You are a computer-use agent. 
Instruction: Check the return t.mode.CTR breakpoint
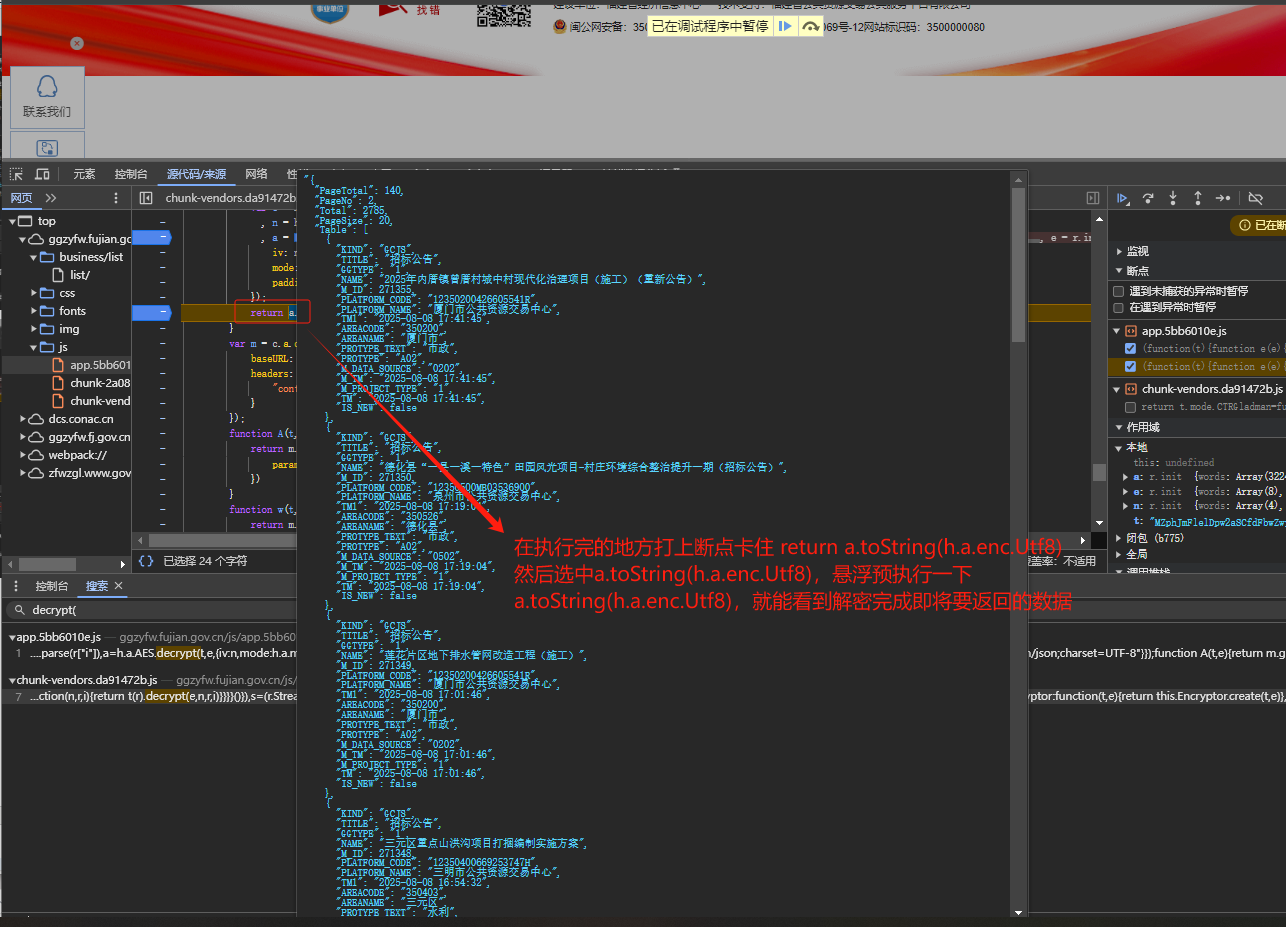coord(1131,407)
